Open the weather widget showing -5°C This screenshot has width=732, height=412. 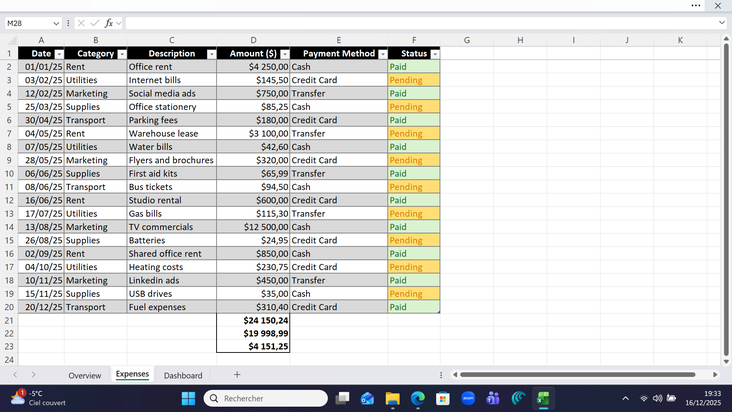pos(38,398)
